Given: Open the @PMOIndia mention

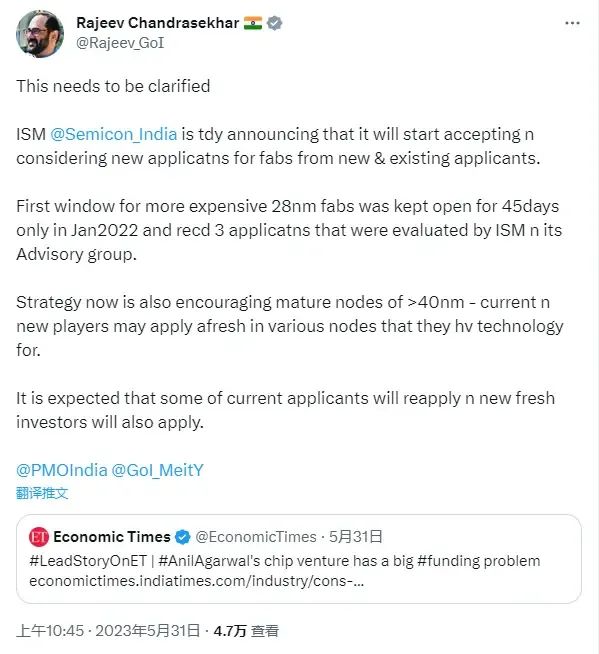Looking at the screenshot, I should point(62,470).
